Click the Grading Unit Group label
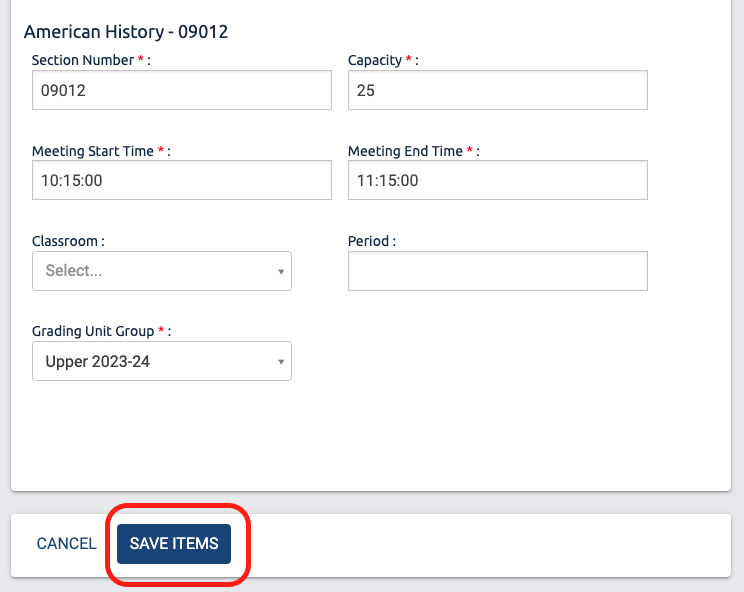 point(93,331)
